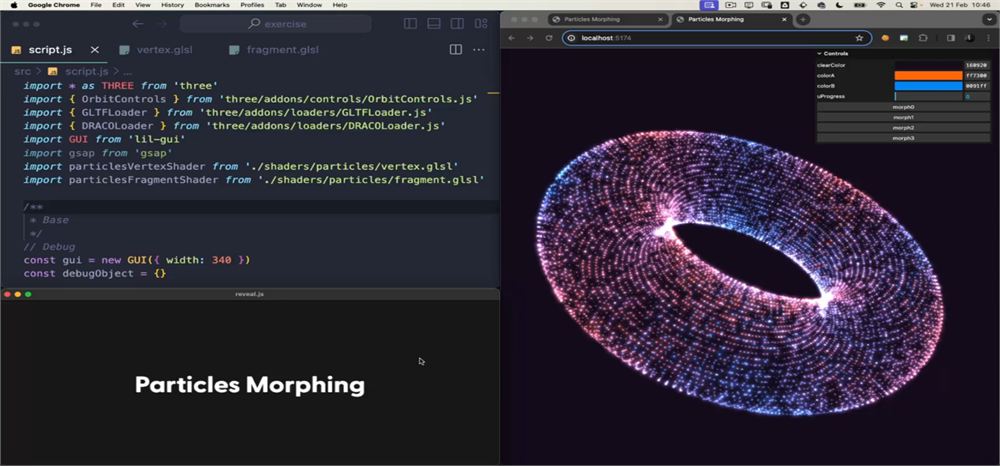Select the script.js editor tab
The height and width of the screenshot is (466, 1000).
50,50
